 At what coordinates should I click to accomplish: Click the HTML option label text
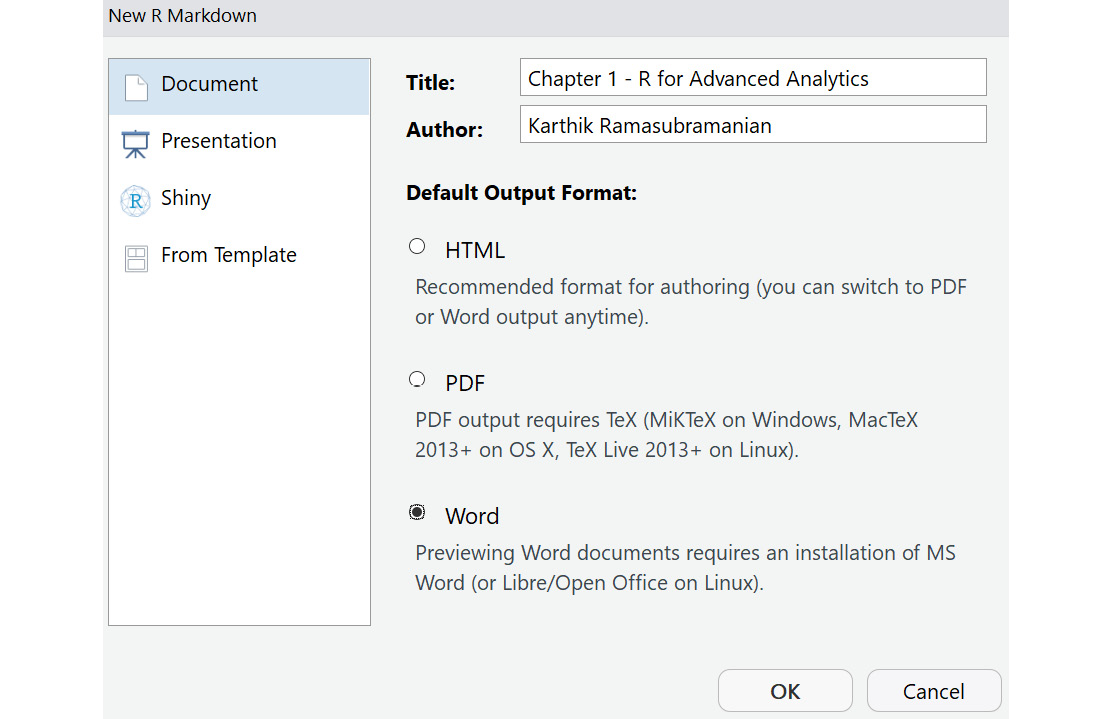tap(475, 250)
